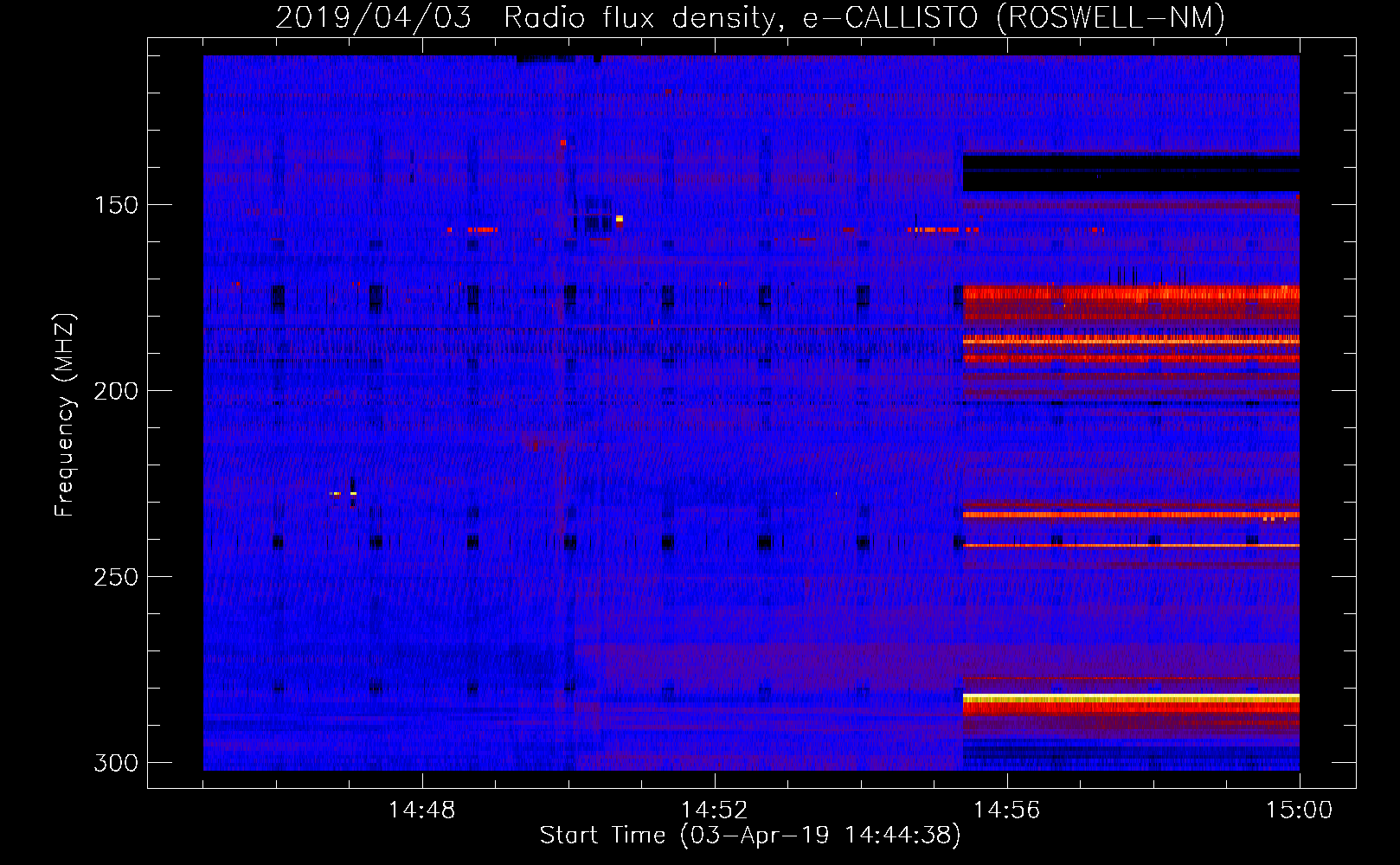Viewport: 1400px width, 865px height.
Task: Click the 150 frequency tick label
Action: tap(115, 205)
